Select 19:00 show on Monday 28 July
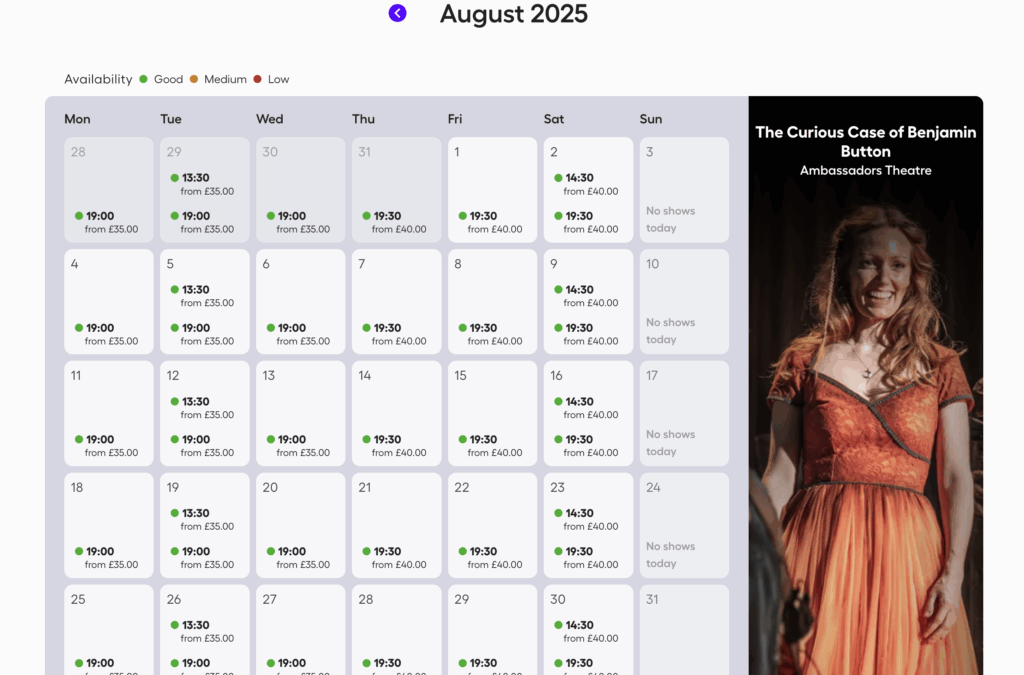 (106, 222)
